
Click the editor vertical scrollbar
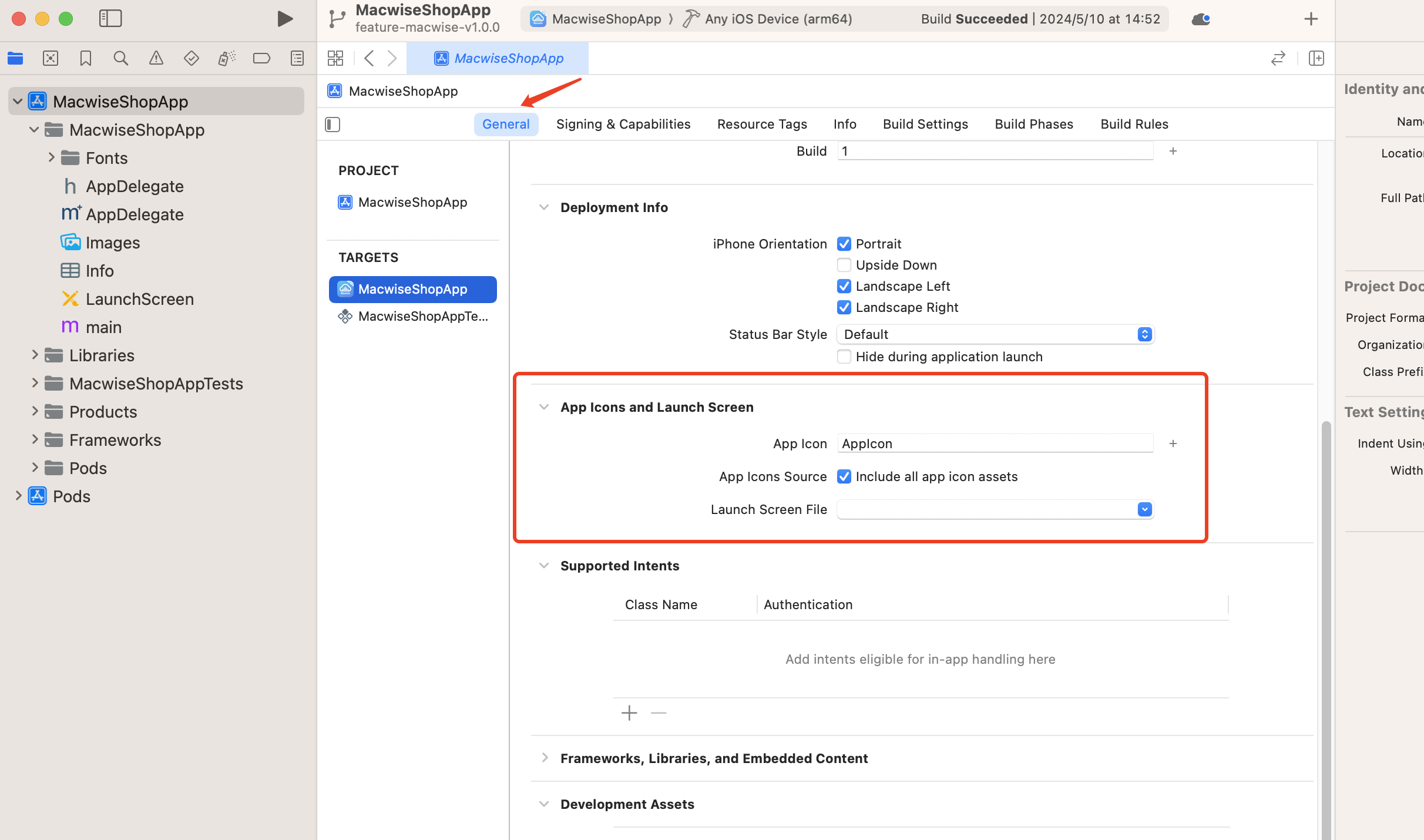[x=1326, y=630]
